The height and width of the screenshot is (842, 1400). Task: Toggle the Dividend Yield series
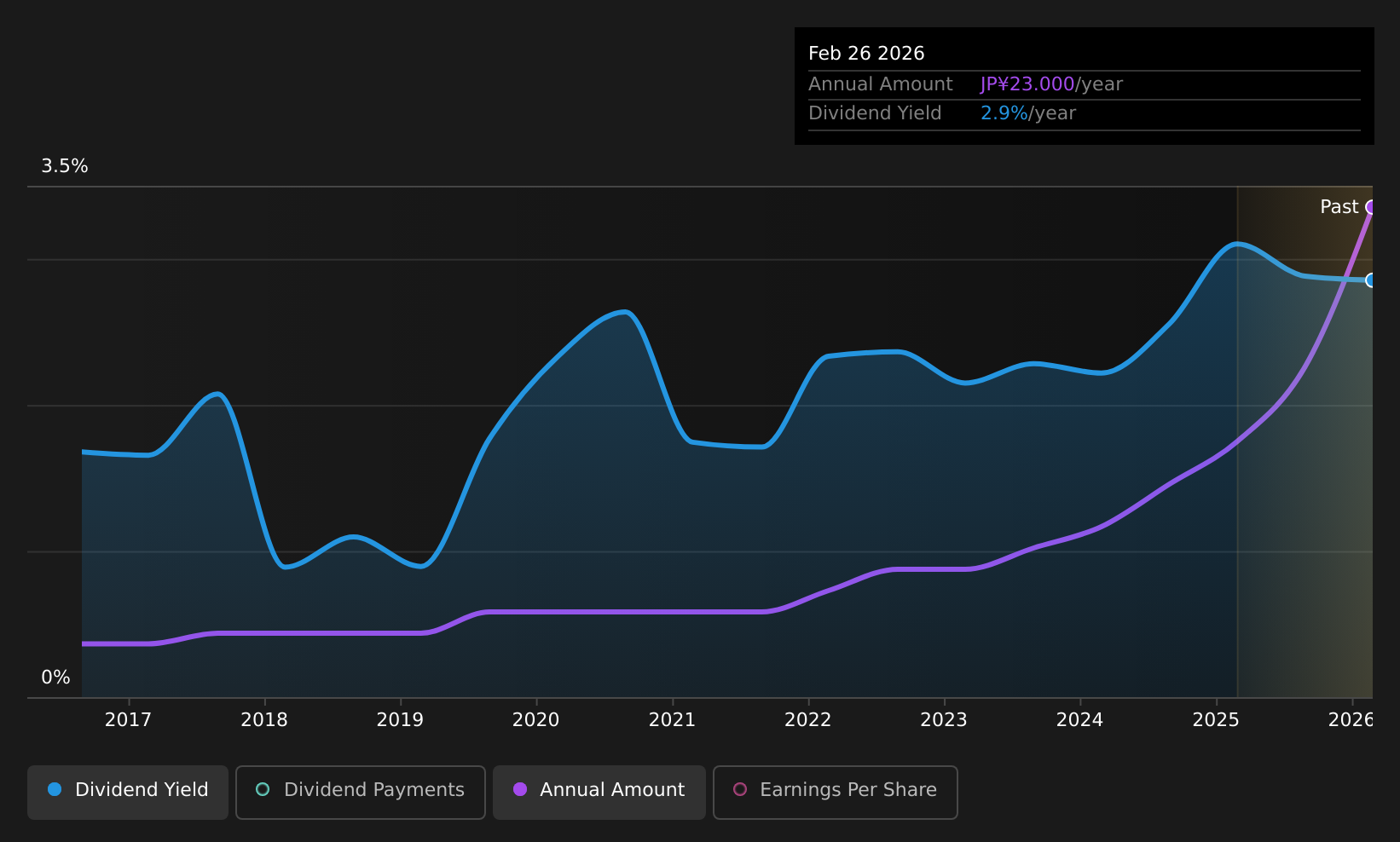tap(128, 792)
